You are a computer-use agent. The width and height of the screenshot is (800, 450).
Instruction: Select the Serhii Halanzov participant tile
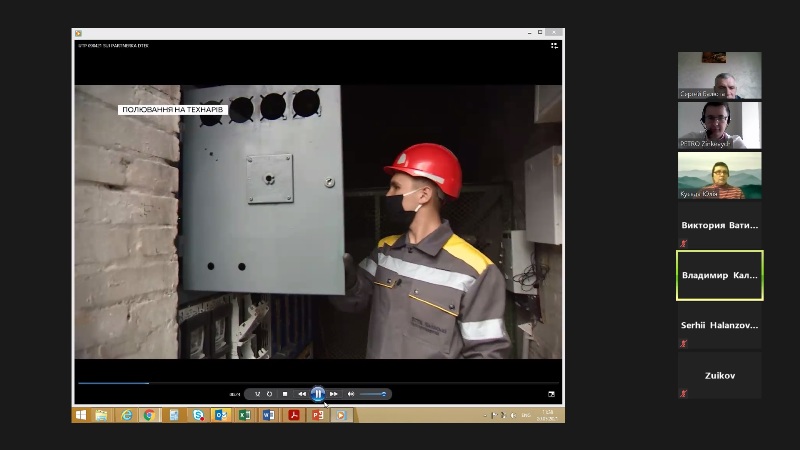(x=719, y=325)
